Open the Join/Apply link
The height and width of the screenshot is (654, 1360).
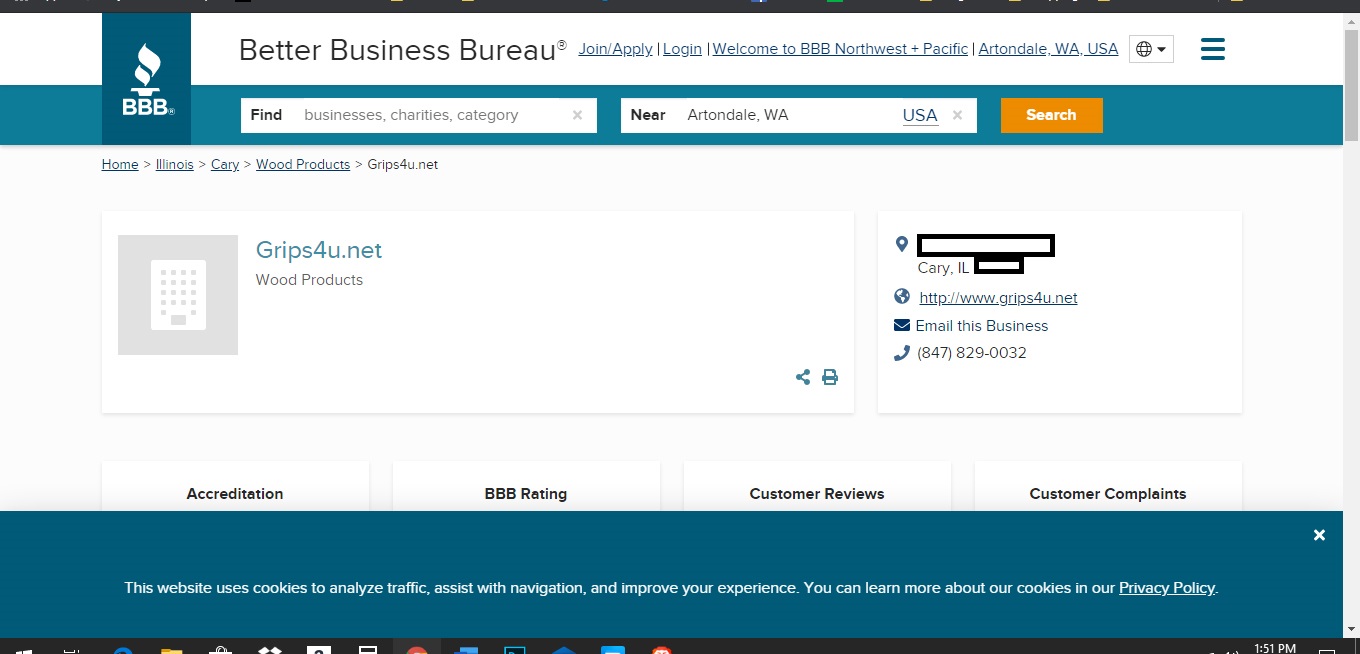615,49
